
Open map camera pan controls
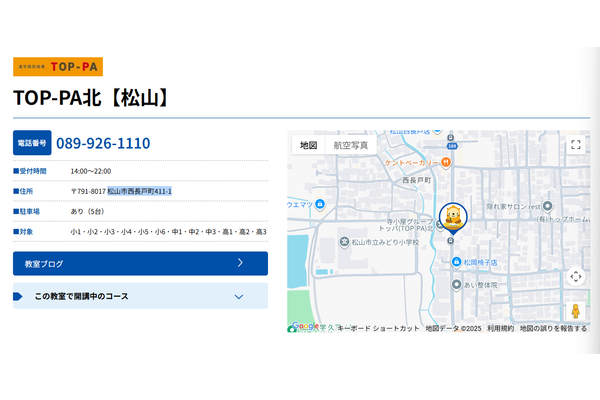576,276
